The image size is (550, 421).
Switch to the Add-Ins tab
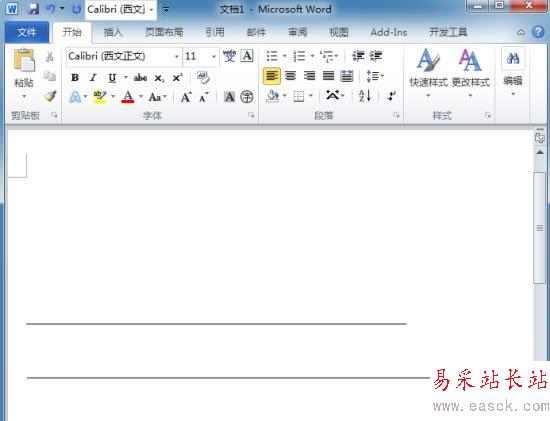[x=389, y=32]
